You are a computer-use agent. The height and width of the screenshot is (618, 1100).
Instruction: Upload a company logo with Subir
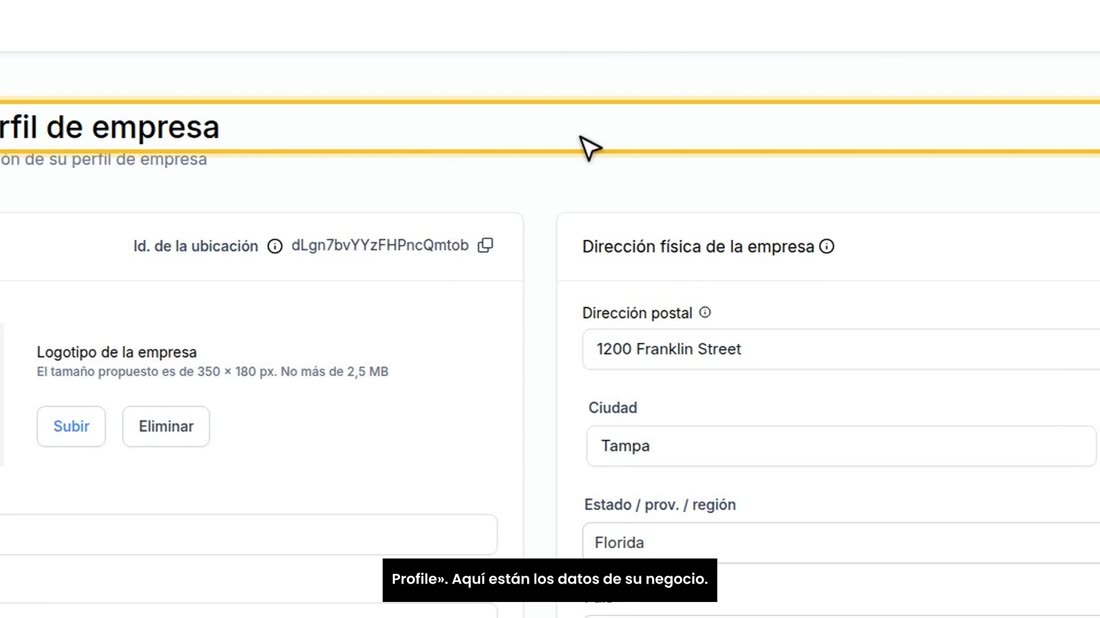coord(71,426)
